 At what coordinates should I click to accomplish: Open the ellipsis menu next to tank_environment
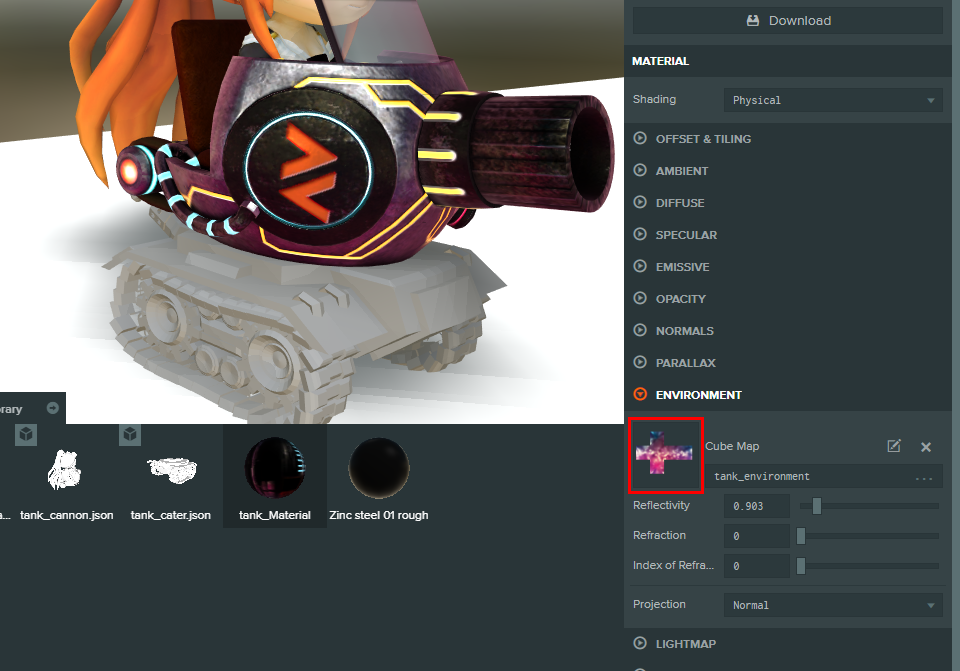click(924, 478)
